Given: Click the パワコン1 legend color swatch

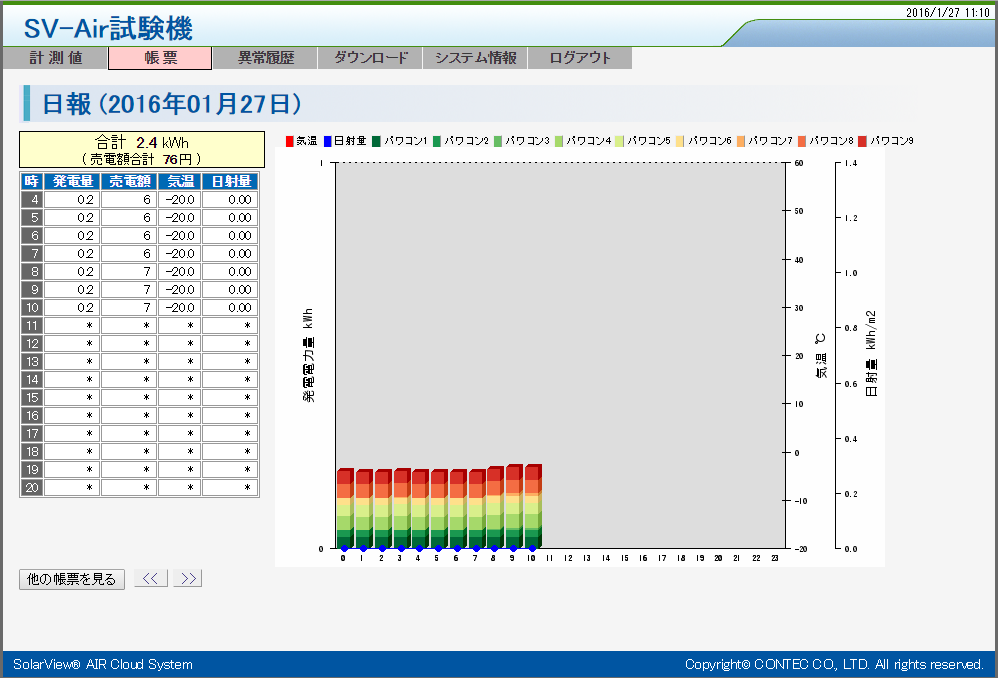Looking at the screenshot, I should (377, 141).
